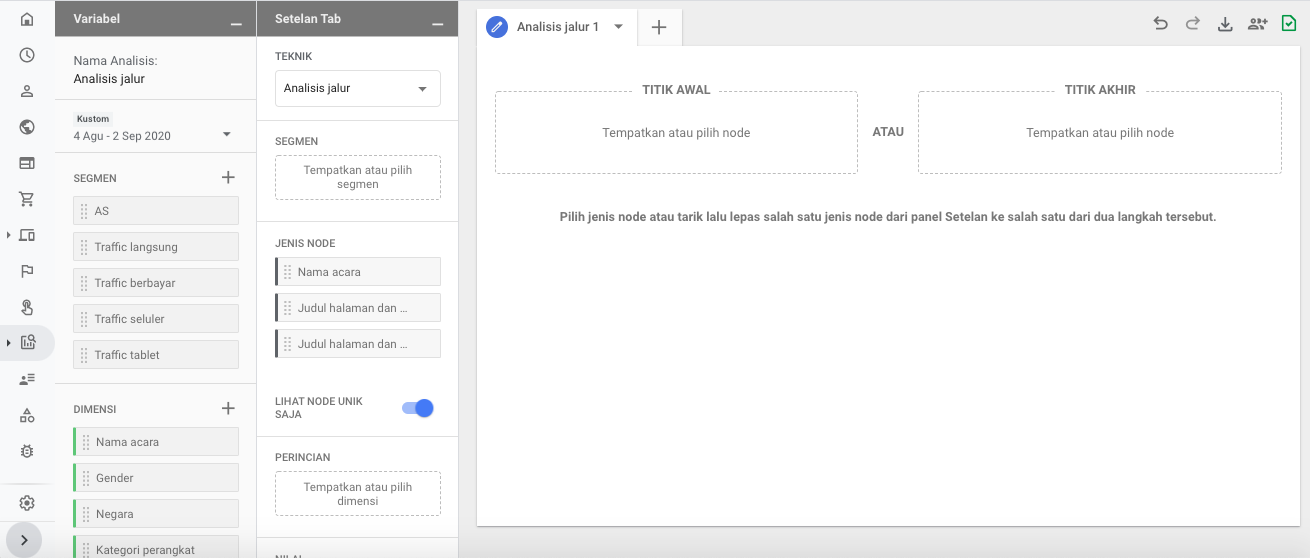Click the download export icon
1310x558 pixels.
click(x=1225, y=24)
